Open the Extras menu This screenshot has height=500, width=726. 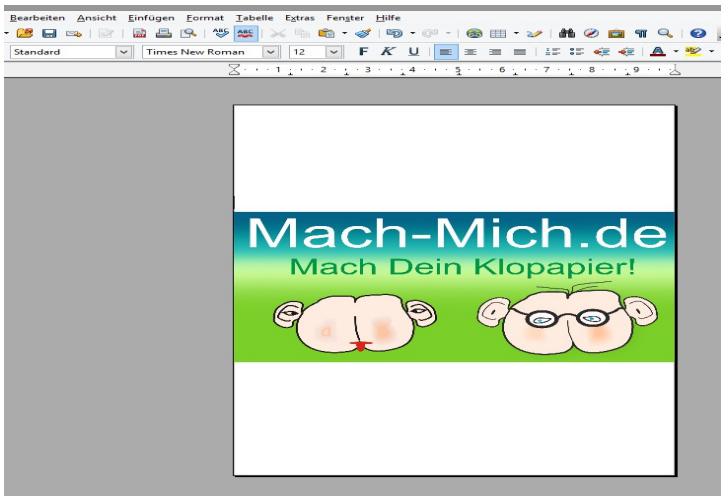300,18
